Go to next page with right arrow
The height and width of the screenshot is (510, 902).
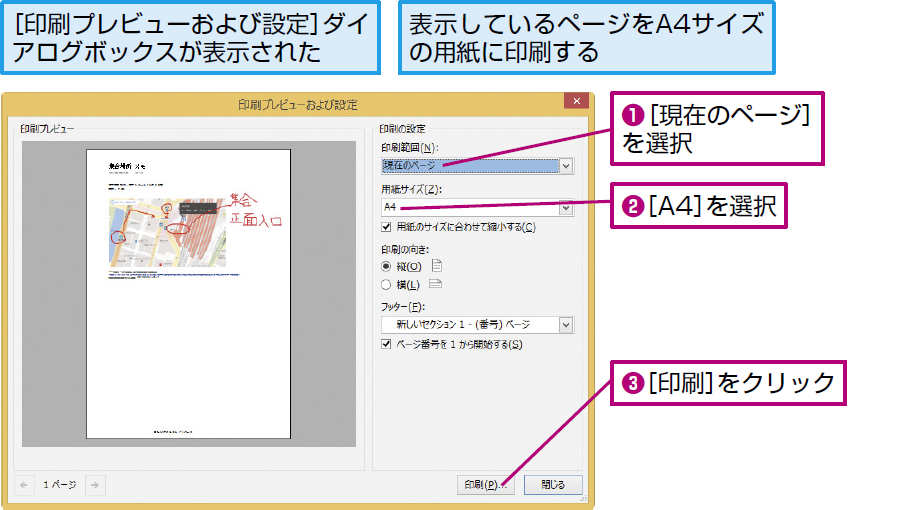95,485
